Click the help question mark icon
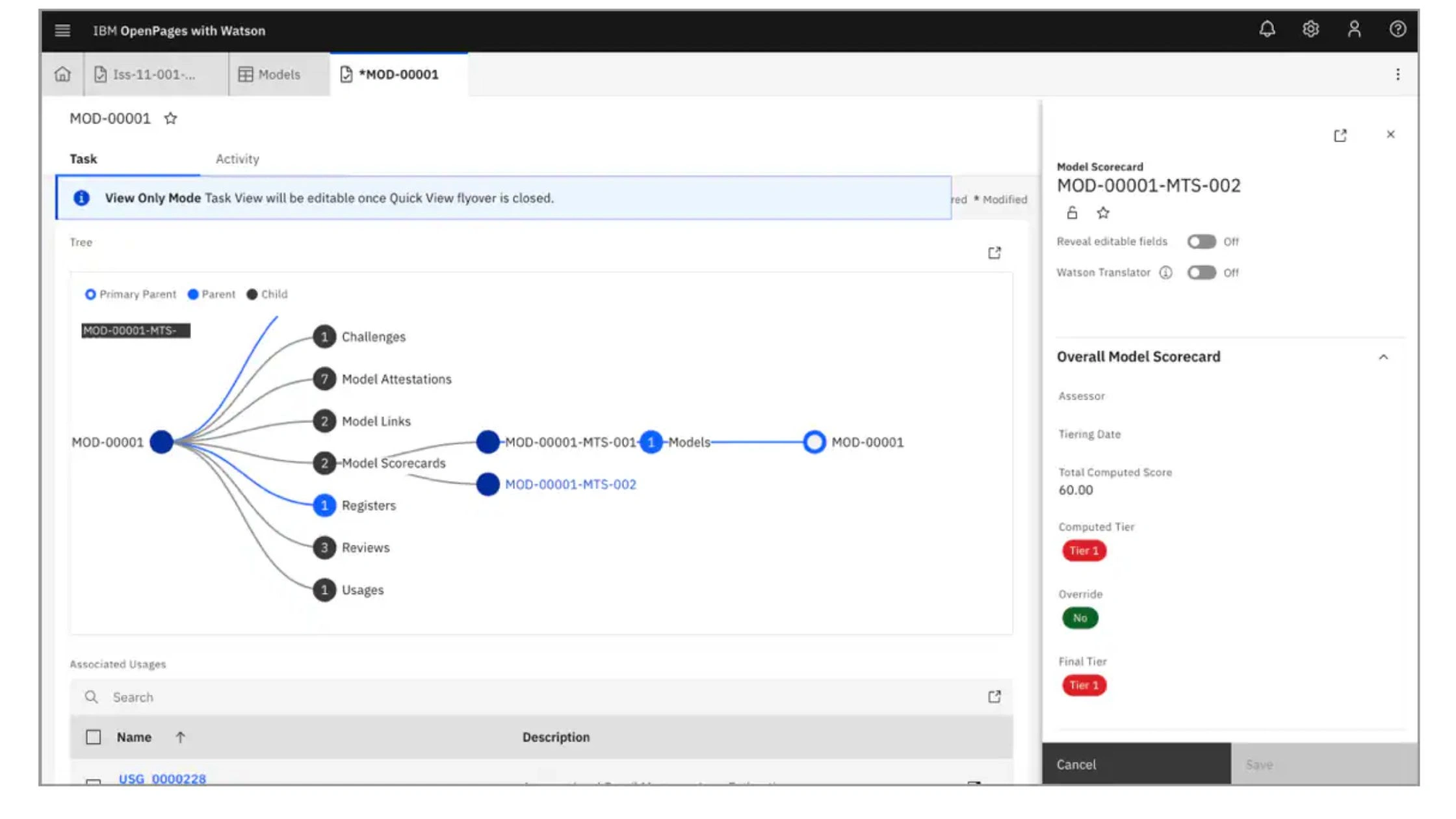The width and height of the screenshot is (1456, 819). coord(1397,29)
